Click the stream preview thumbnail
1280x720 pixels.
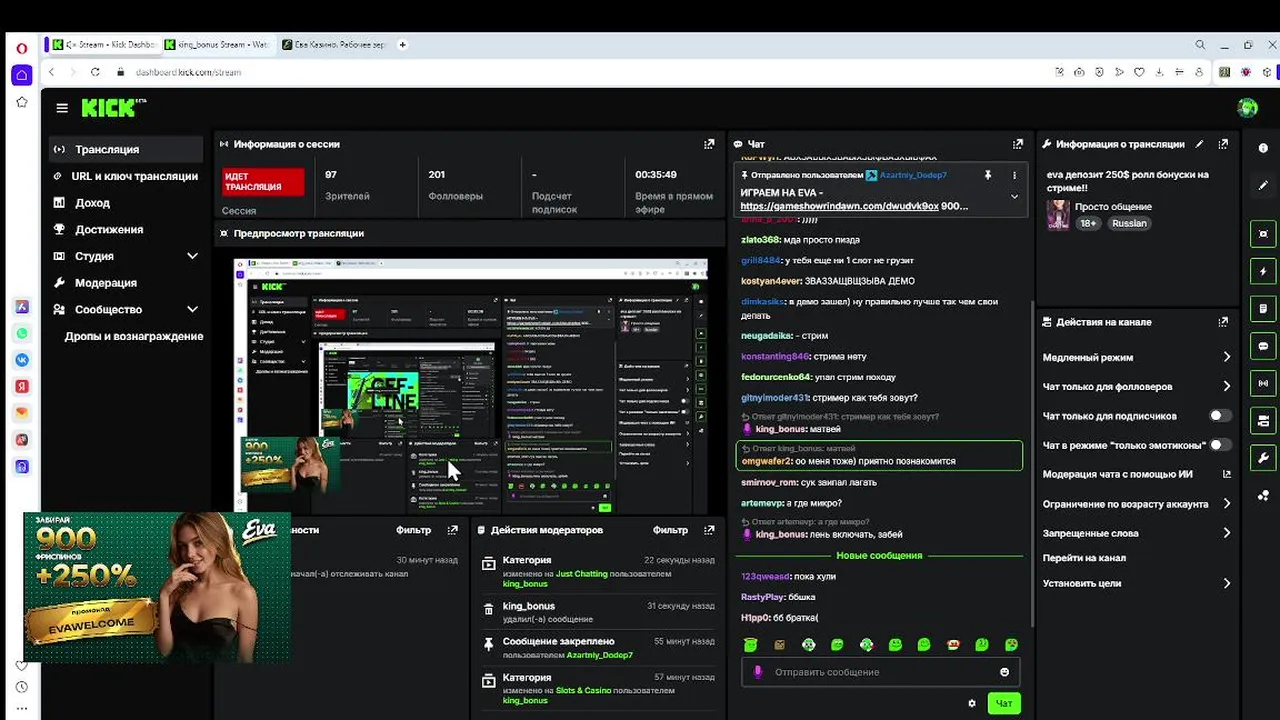470,385
